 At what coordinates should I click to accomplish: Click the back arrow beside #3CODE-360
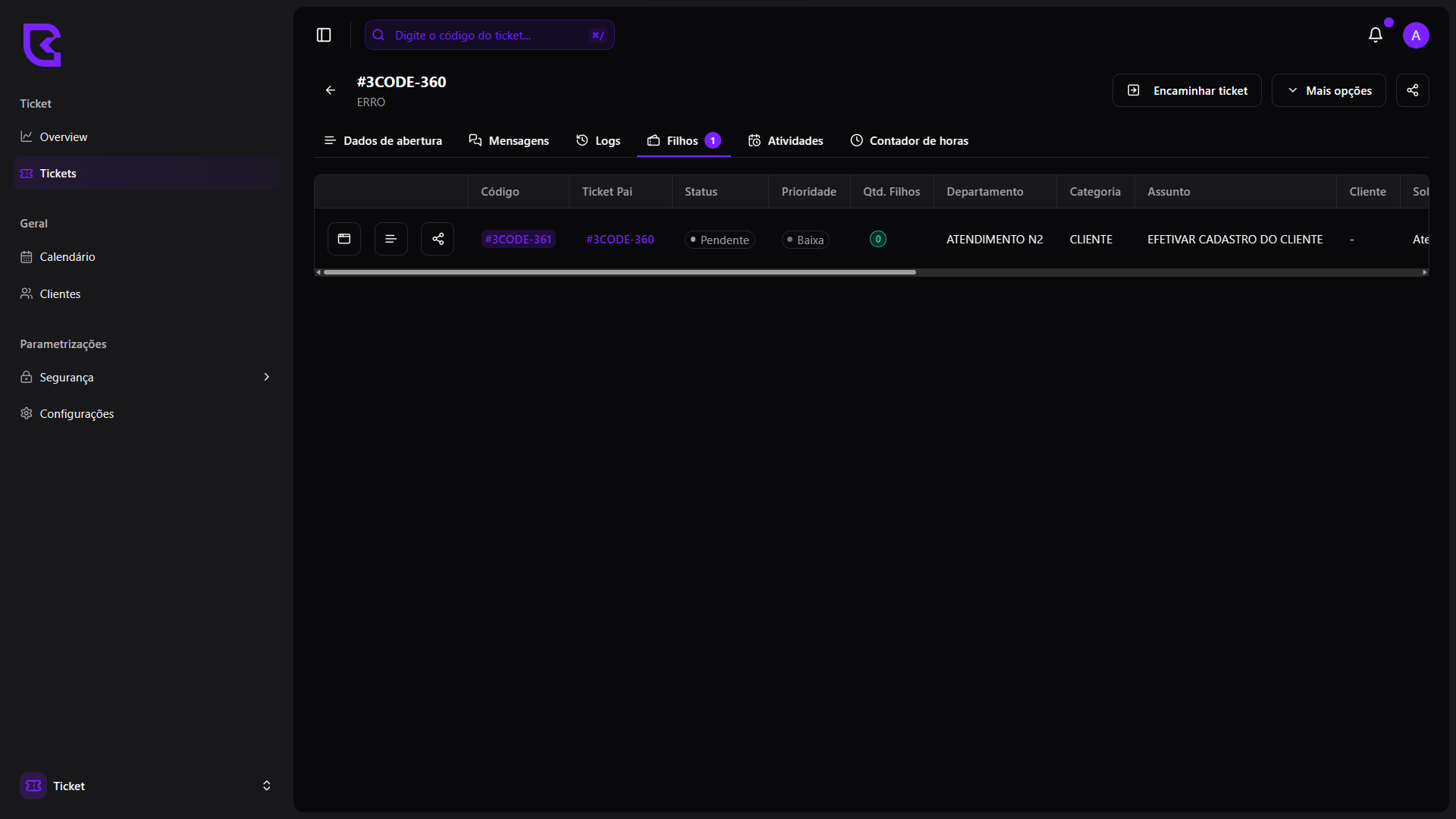click(331, 90)
